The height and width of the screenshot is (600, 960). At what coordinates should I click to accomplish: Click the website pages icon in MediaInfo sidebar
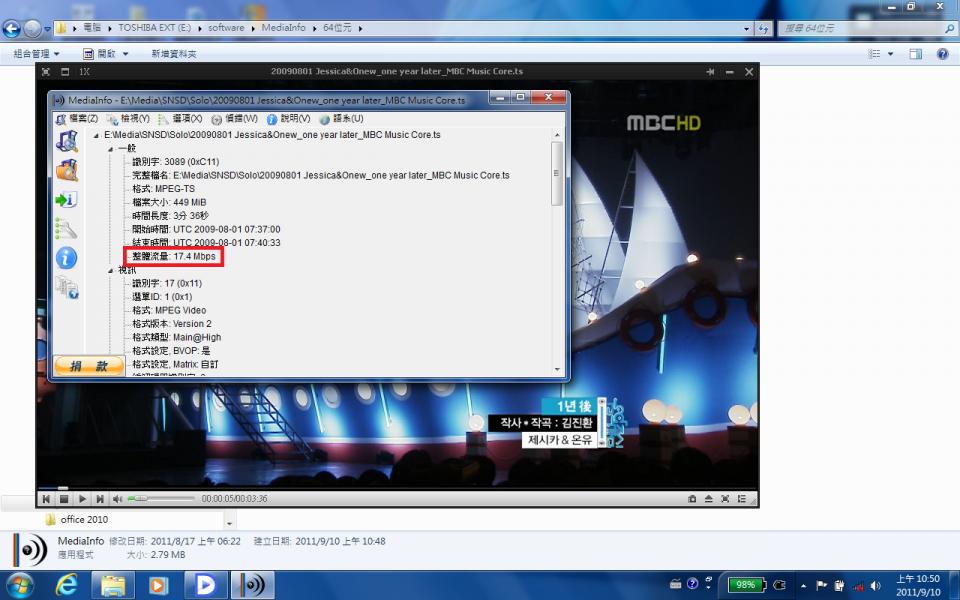click(x=67, y=287)
